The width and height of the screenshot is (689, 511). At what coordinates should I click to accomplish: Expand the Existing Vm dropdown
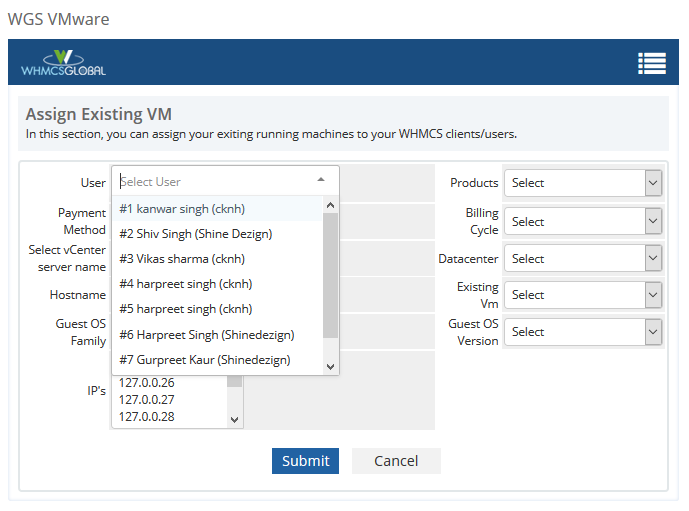582,295
